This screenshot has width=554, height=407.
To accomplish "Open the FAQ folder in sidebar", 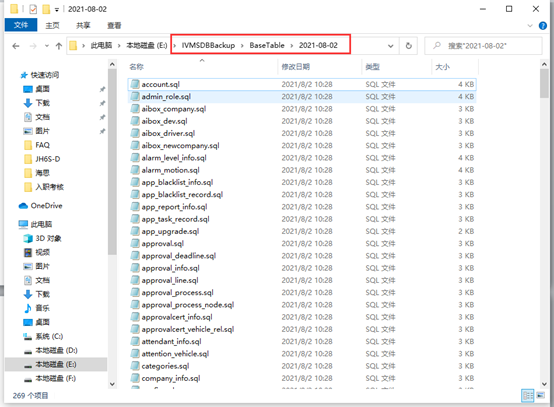I will coord(42,145).
